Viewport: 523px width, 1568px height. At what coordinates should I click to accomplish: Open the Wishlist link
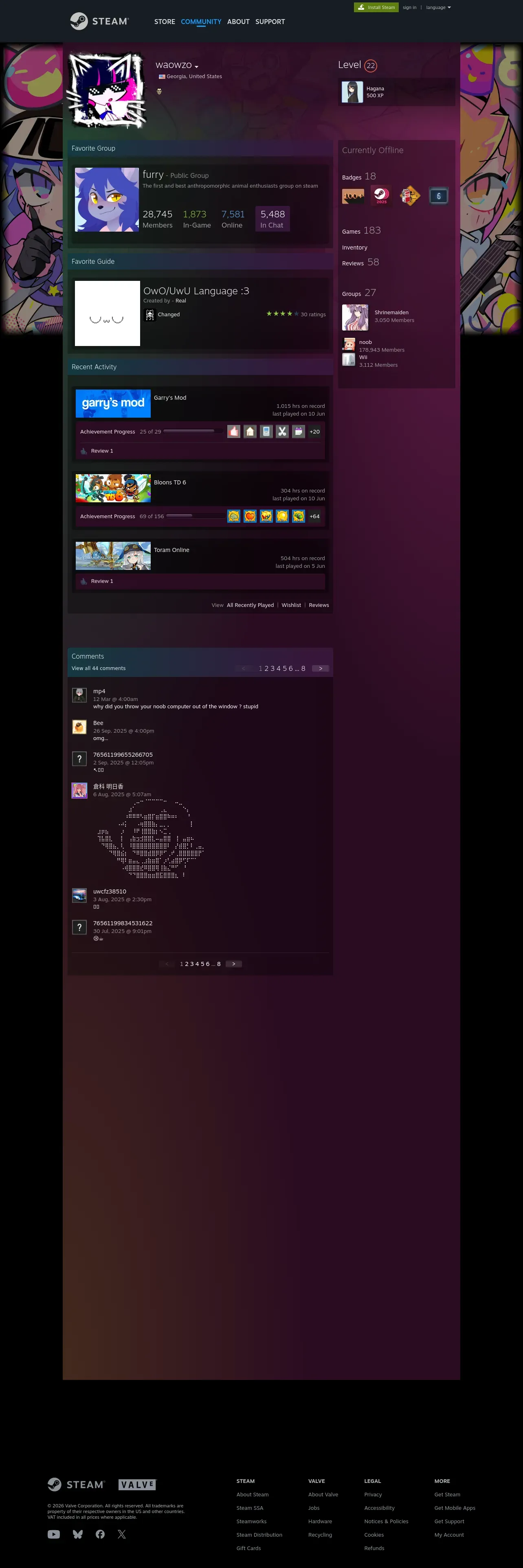tap(291, 605)
